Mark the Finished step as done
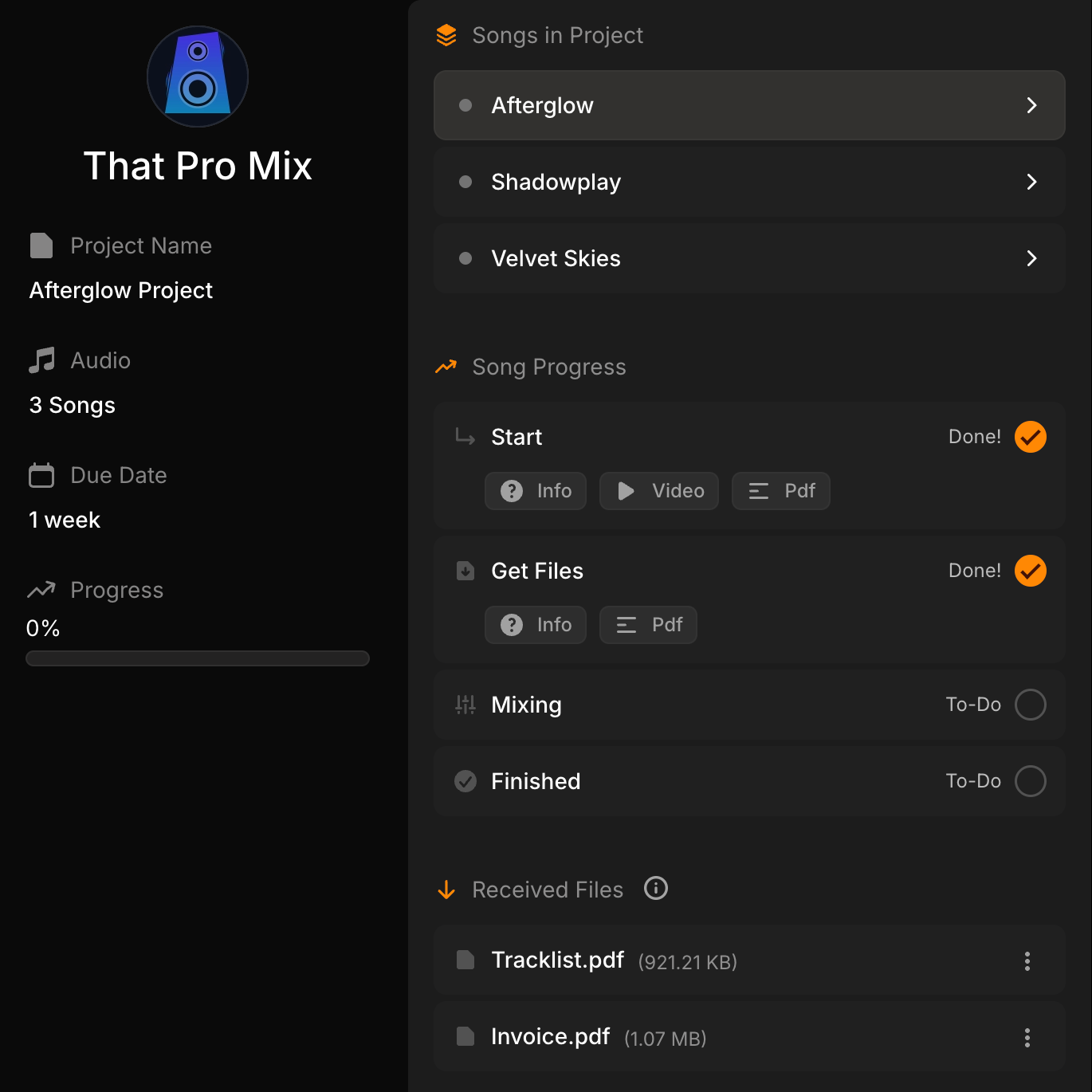The width and height of the screenshot is (1092, 1092). 1030,781
